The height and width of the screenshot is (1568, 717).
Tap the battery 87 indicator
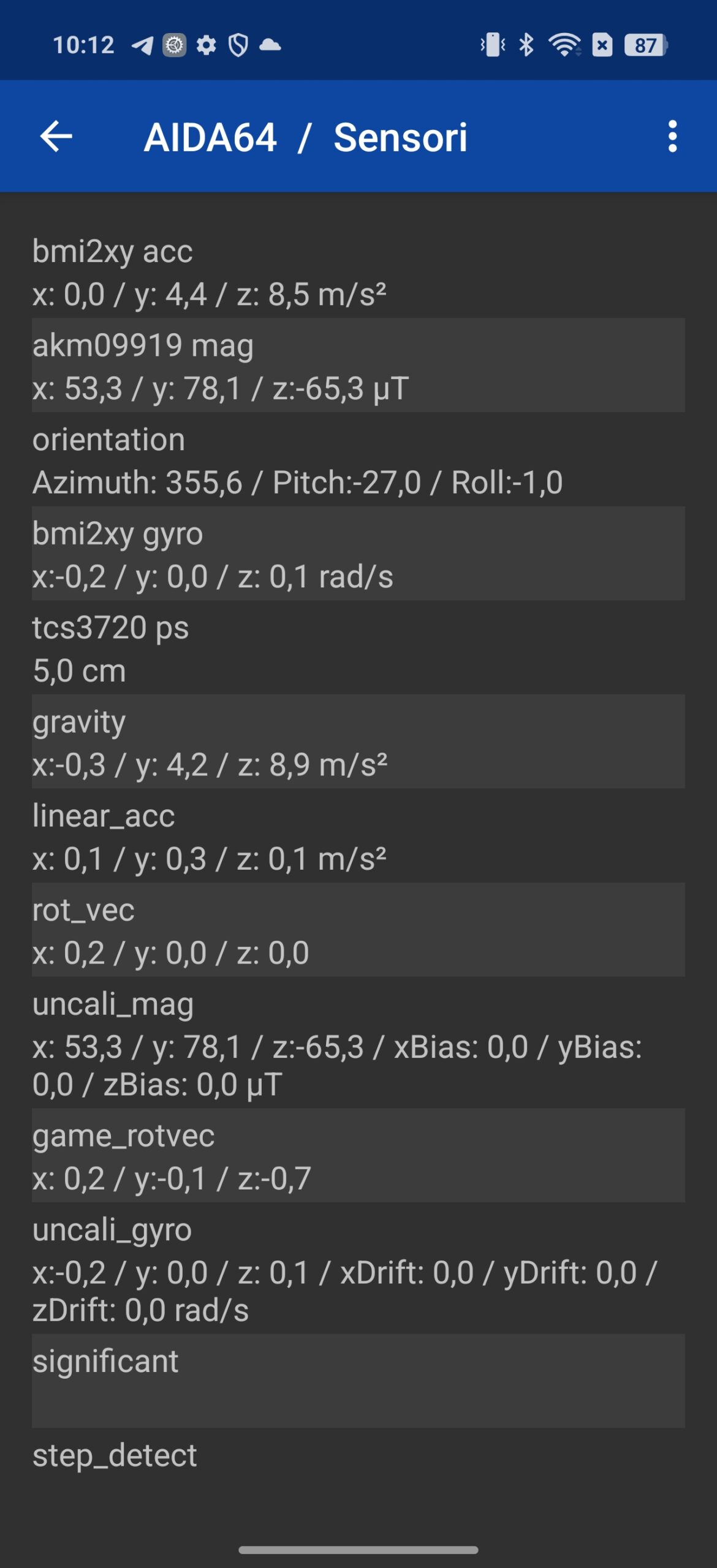point(646,45)
